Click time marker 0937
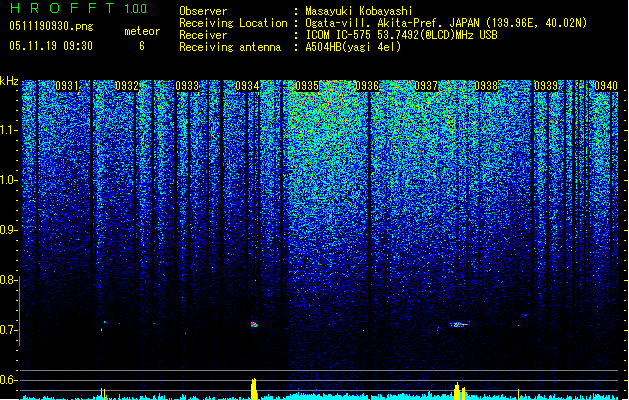This screenshot has height=400, width=629. [x=426, y=86]
